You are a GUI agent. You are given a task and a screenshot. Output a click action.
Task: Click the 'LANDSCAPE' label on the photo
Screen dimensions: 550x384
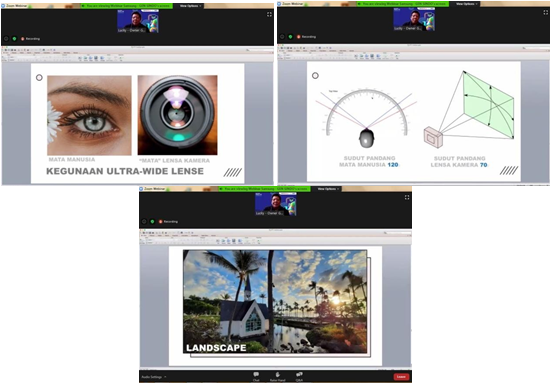click(x=216, y=348)
